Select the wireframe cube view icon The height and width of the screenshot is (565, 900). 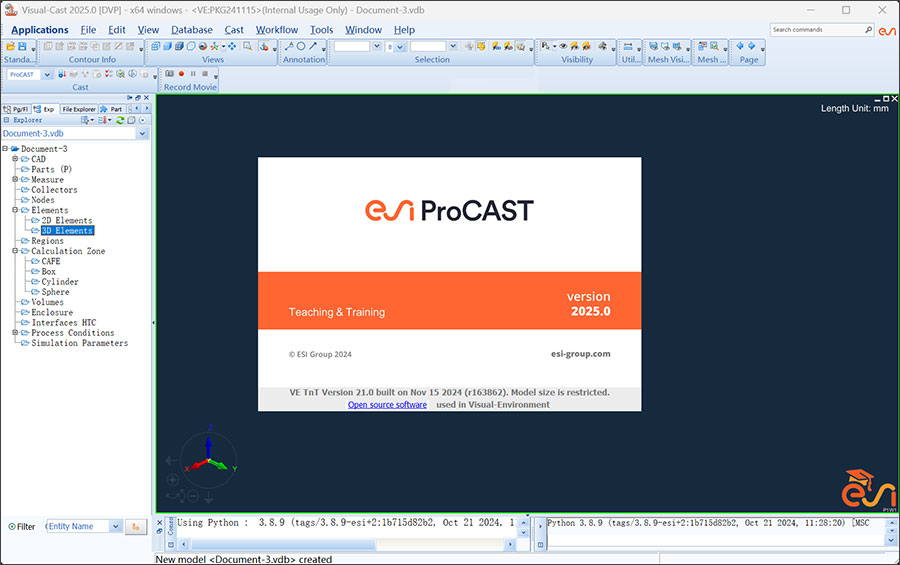[156, 47]
